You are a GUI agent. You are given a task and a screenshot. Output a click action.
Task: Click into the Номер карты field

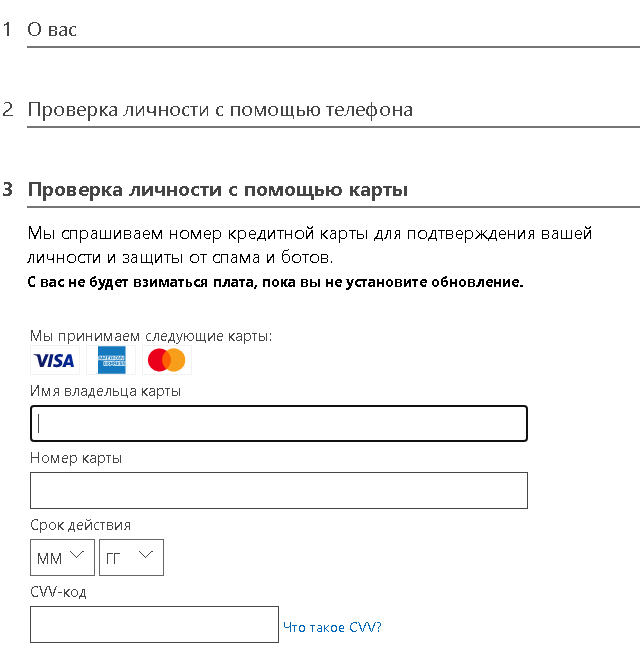278,491
